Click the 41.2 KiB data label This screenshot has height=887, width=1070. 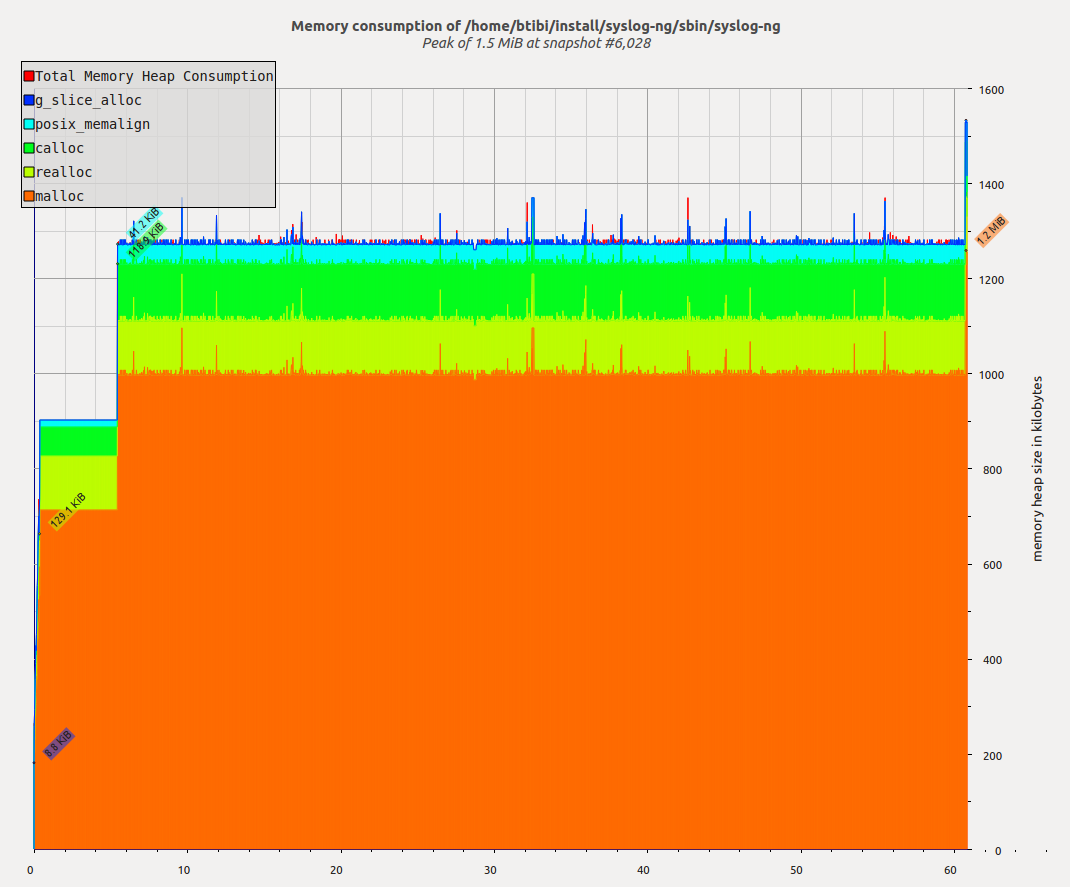pos(142,224)
